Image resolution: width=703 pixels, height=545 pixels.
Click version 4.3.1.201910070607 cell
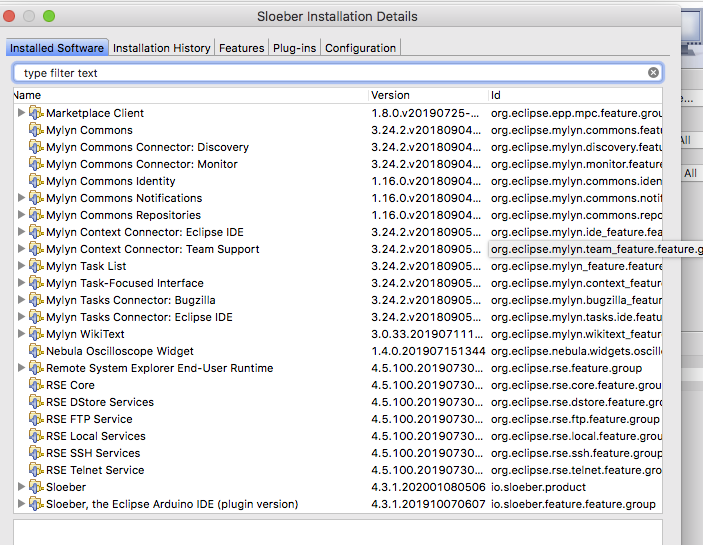(x=428, y=504)
